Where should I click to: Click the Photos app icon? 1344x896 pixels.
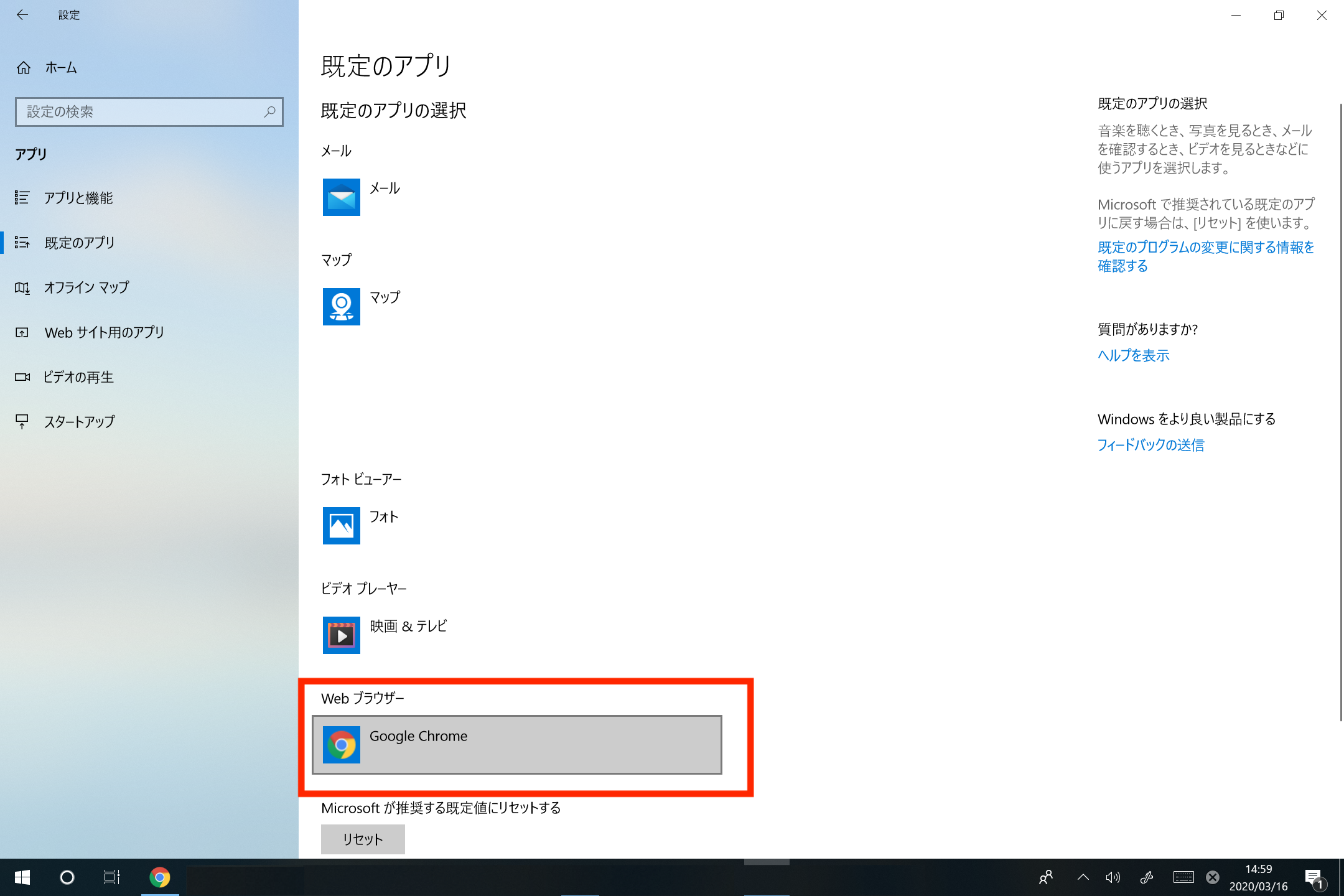341,526
